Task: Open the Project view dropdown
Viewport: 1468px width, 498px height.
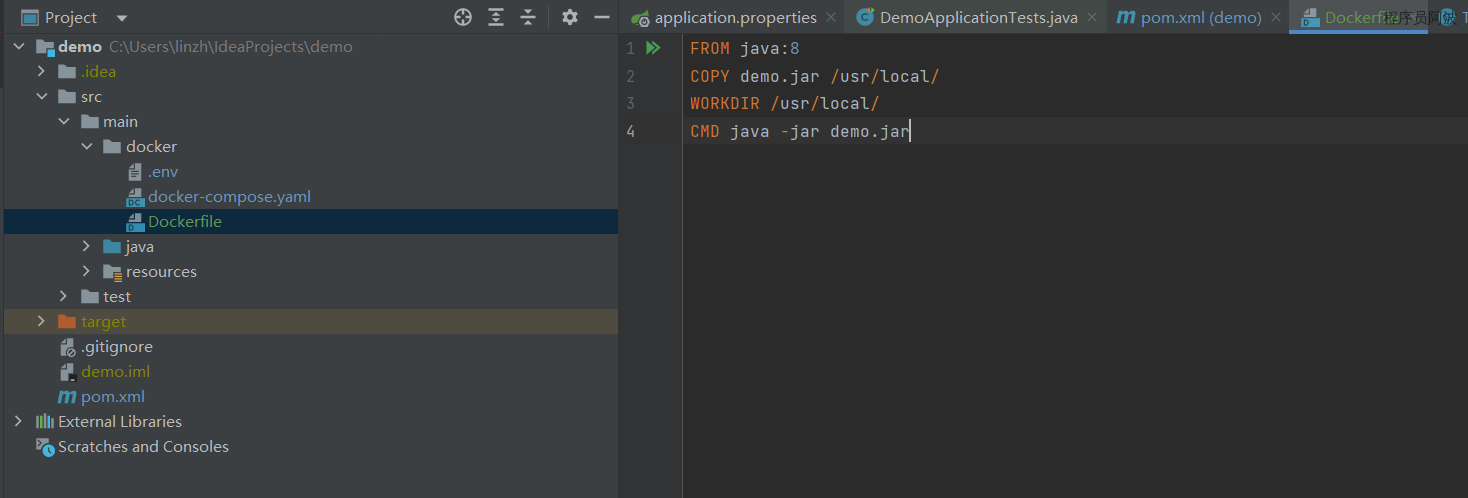Action: tap(122, 18)
